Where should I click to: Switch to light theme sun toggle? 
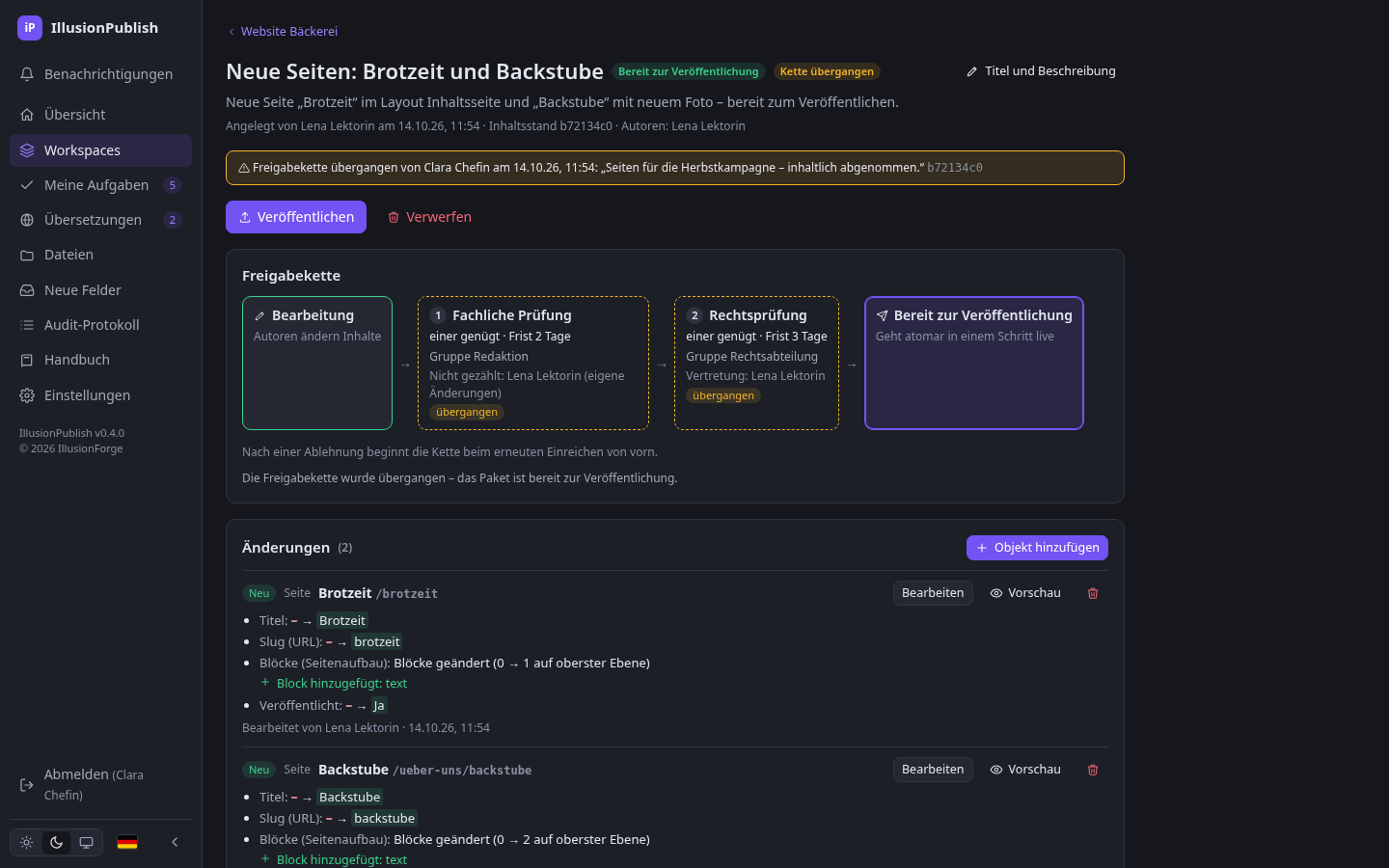click(x=27, y=842)
